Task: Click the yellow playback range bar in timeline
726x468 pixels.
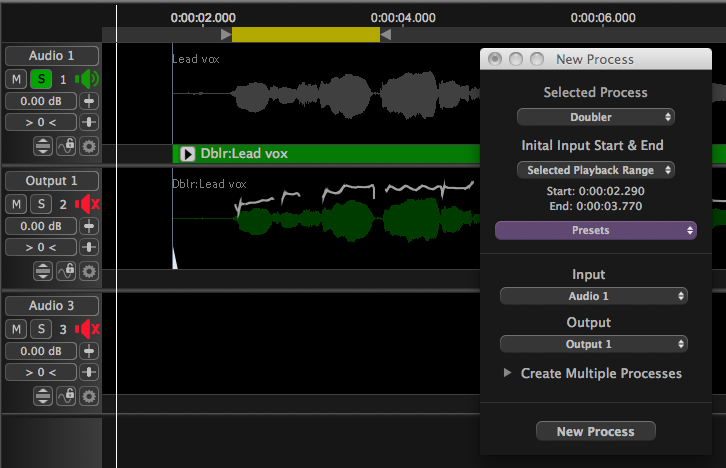Action: (x=305, y=35)
